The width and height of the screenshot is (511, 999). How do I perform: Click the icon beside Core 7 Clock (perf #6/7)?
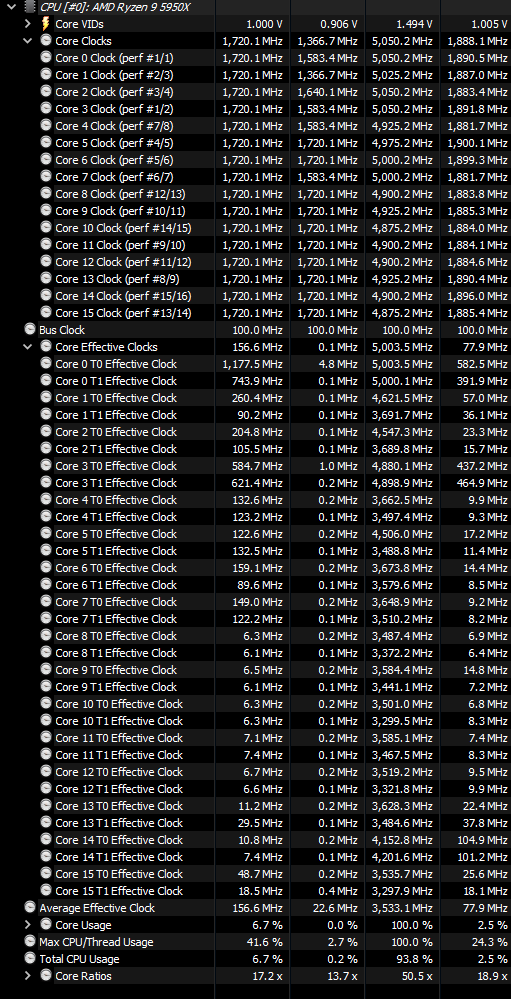coord(45,176)
